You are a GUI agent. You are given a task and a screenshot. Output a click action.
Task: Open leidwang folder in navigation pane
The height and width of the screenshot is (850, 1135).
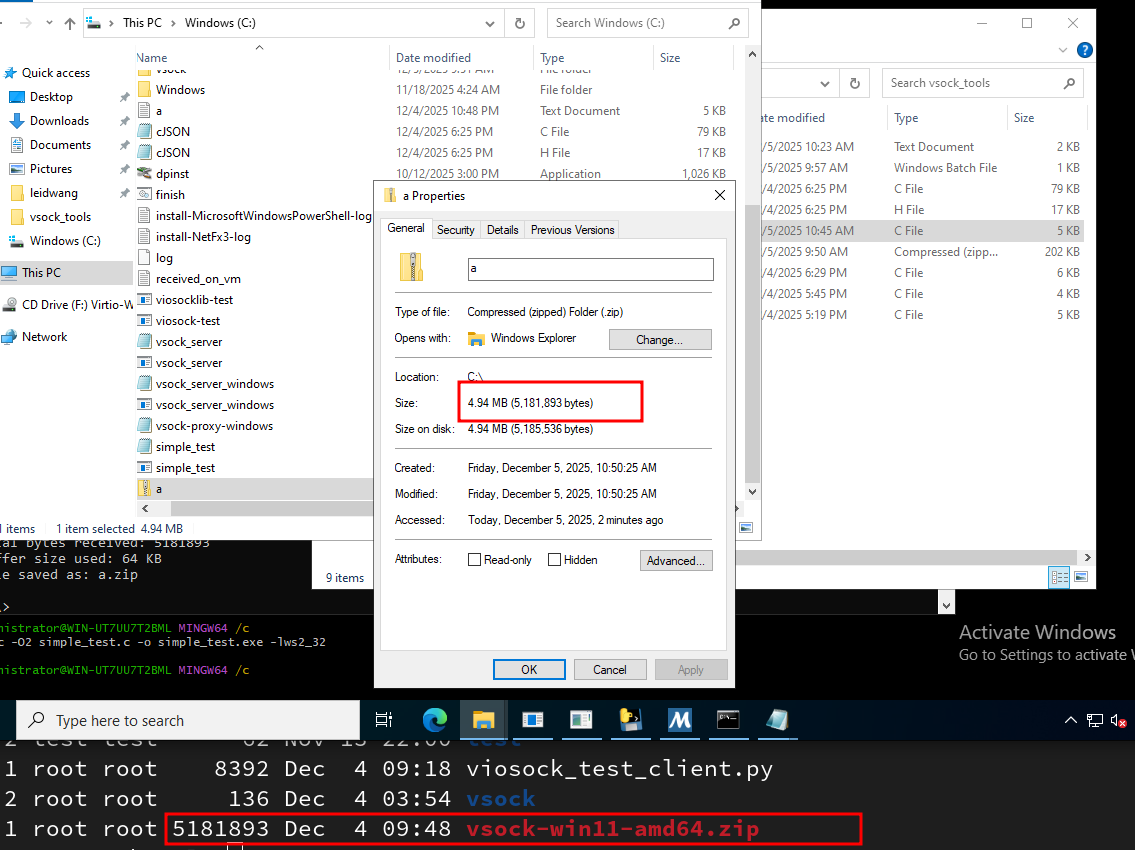(54, 193)
